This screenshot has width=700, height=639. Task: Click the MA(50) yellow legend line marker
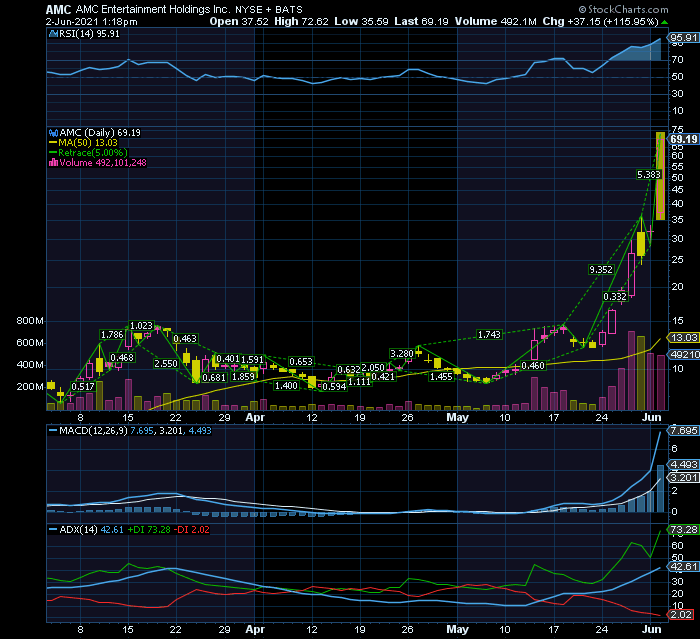(x=53, y=143)
